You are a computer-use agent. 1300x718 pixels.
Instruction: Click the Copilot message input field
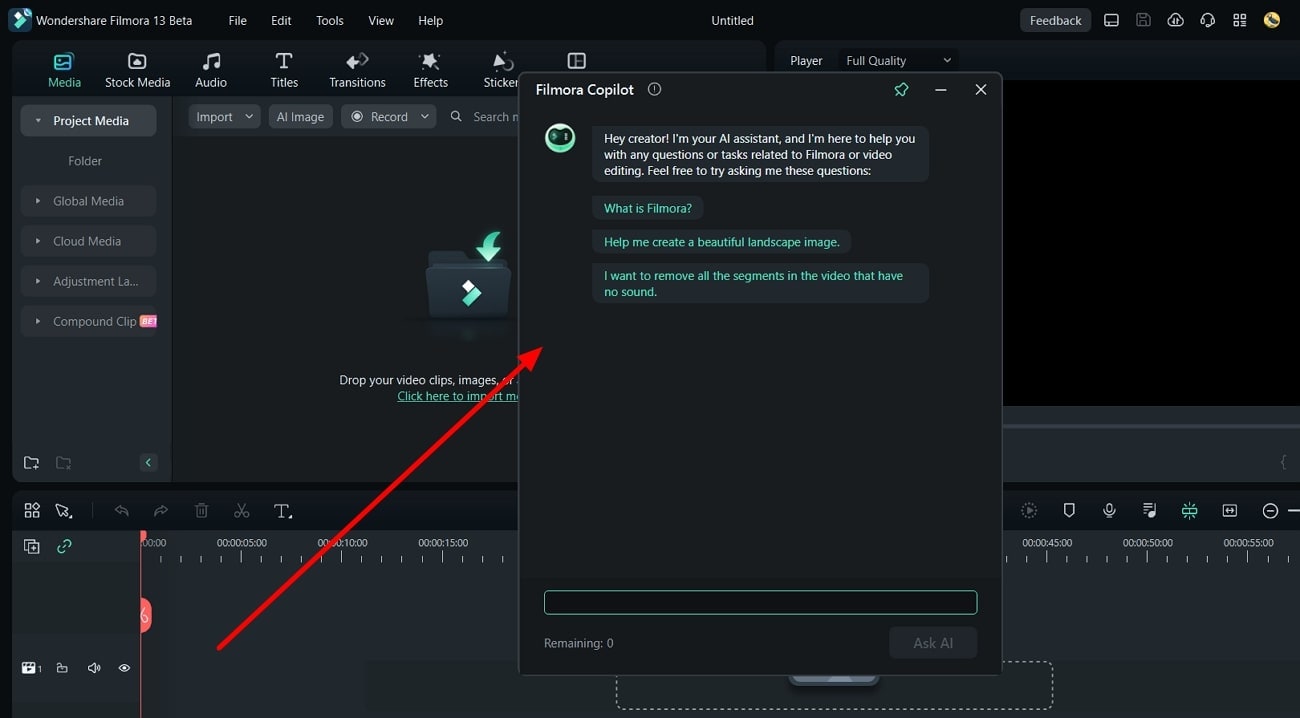[760, 602]
